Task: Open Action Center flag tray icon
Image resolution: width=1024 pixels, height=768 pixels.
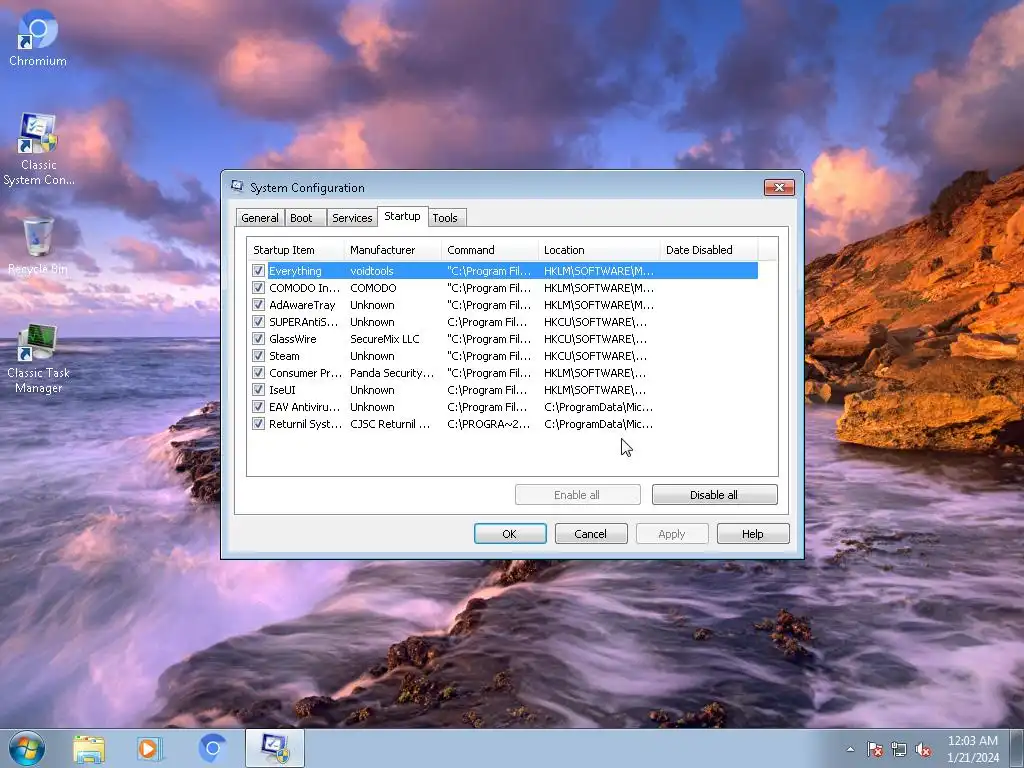Action: 874,750
